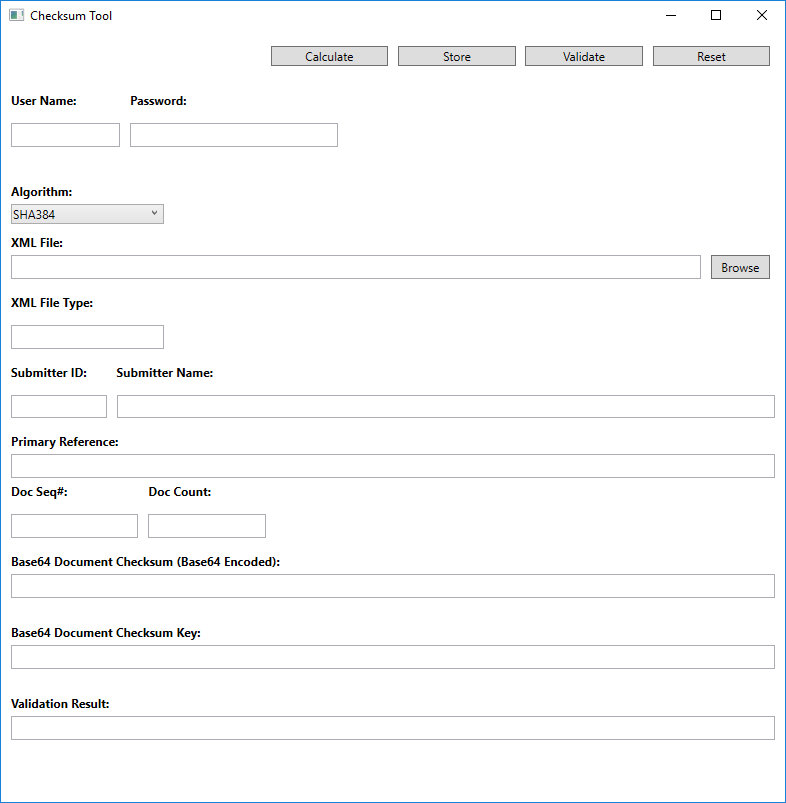Click the Store button
786x803 pixels.
pos(456,57)
